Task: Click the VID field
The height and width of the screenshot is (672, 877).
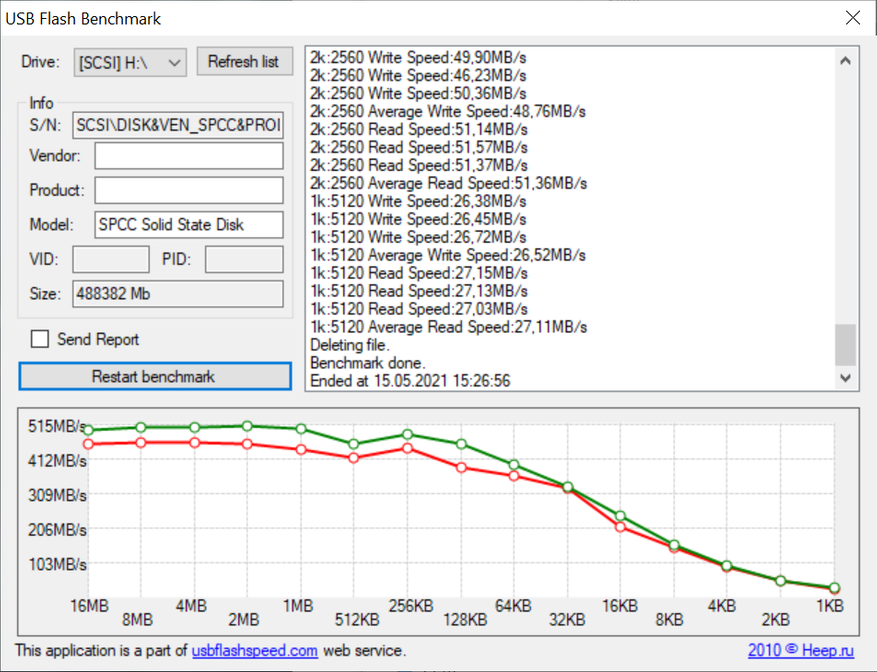Action: [x=111, y=260]
